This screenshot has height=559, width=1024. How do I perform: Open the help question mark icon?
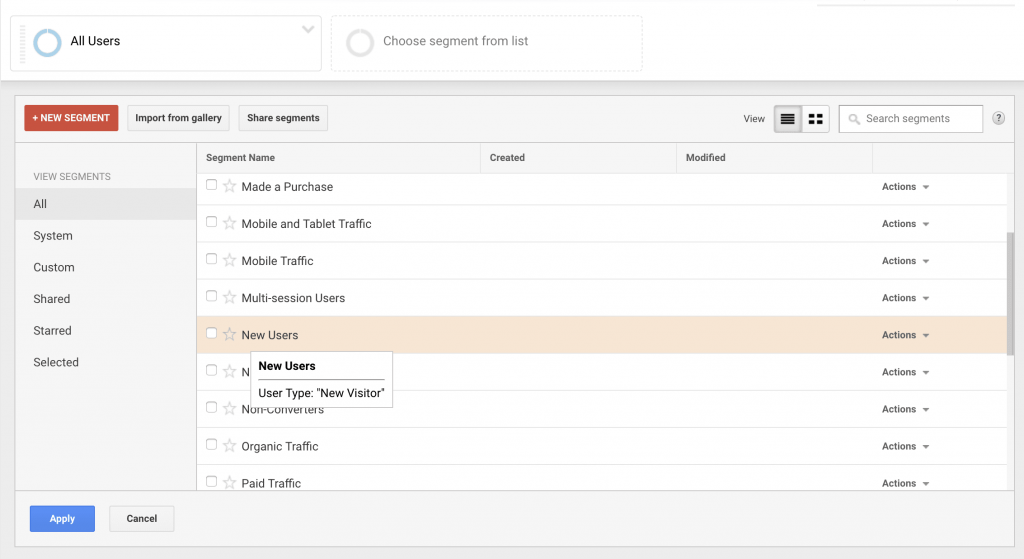click(x=999, y=118)
